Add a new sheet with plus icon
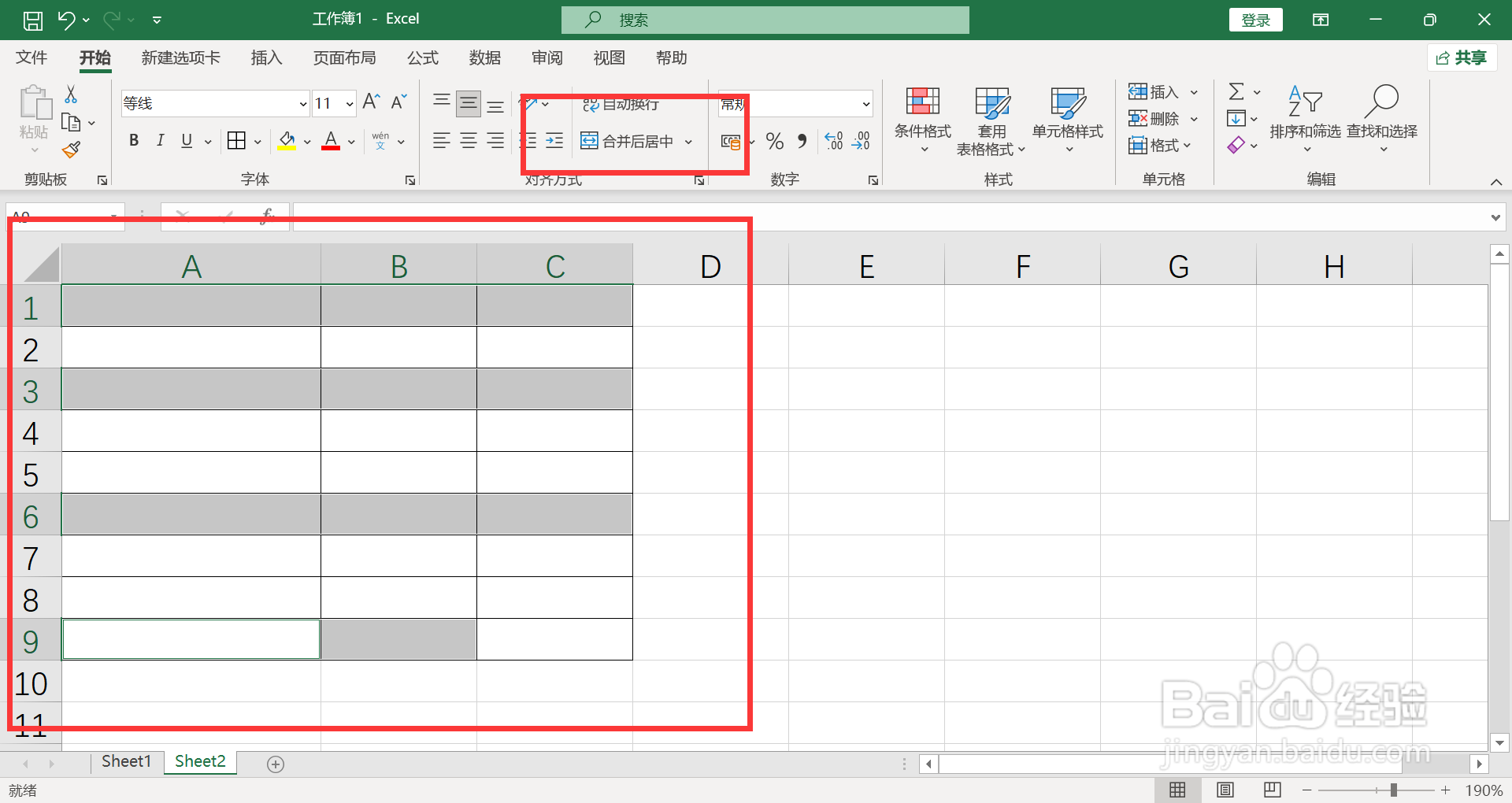 pyautogui.click(x=276, y=764)
